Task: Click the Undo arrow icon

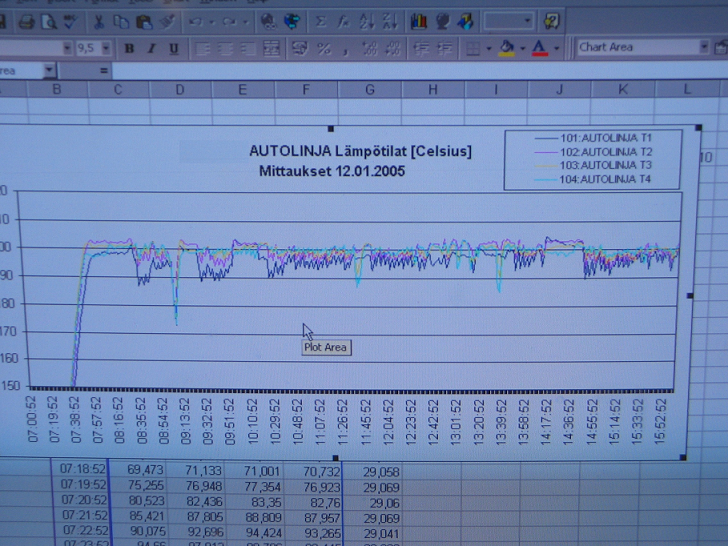Action: (196, 21)
